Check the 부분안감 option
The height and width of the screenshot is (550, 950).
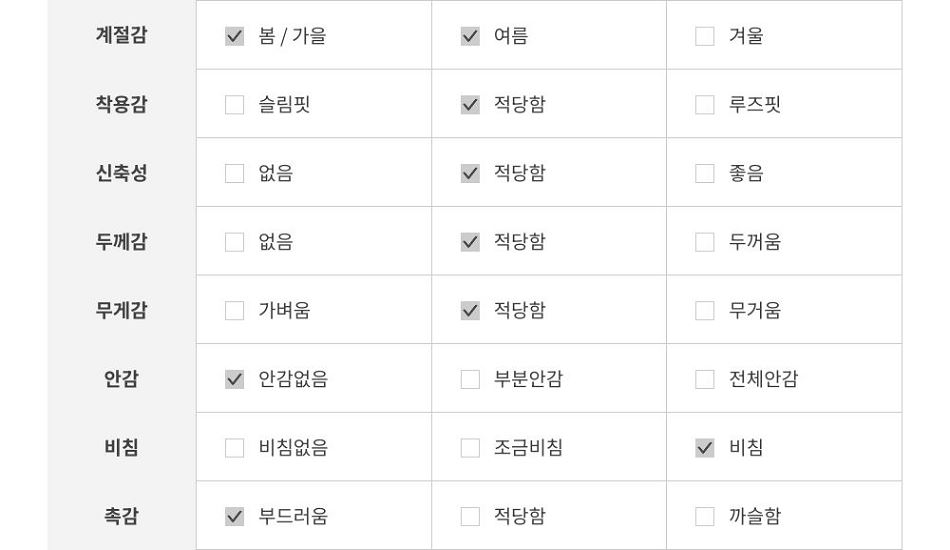[470, 379]
